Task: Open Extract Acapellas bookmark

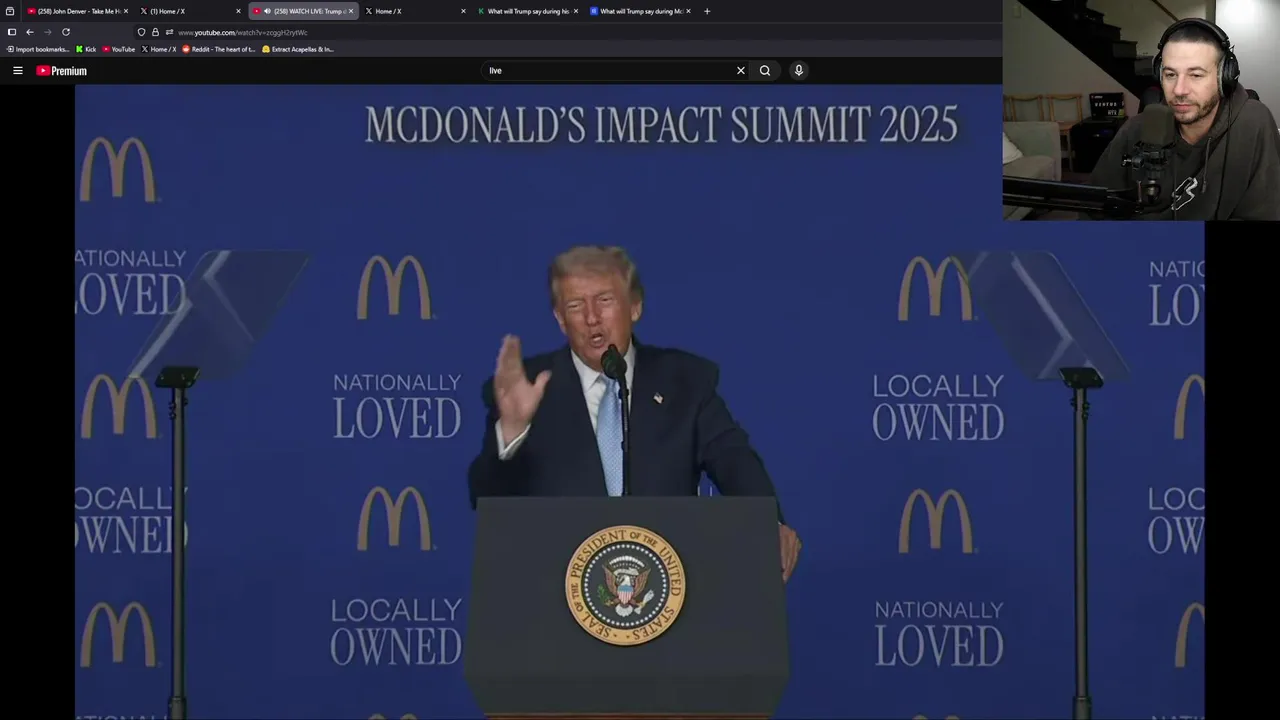Action: tap(298, 49)
